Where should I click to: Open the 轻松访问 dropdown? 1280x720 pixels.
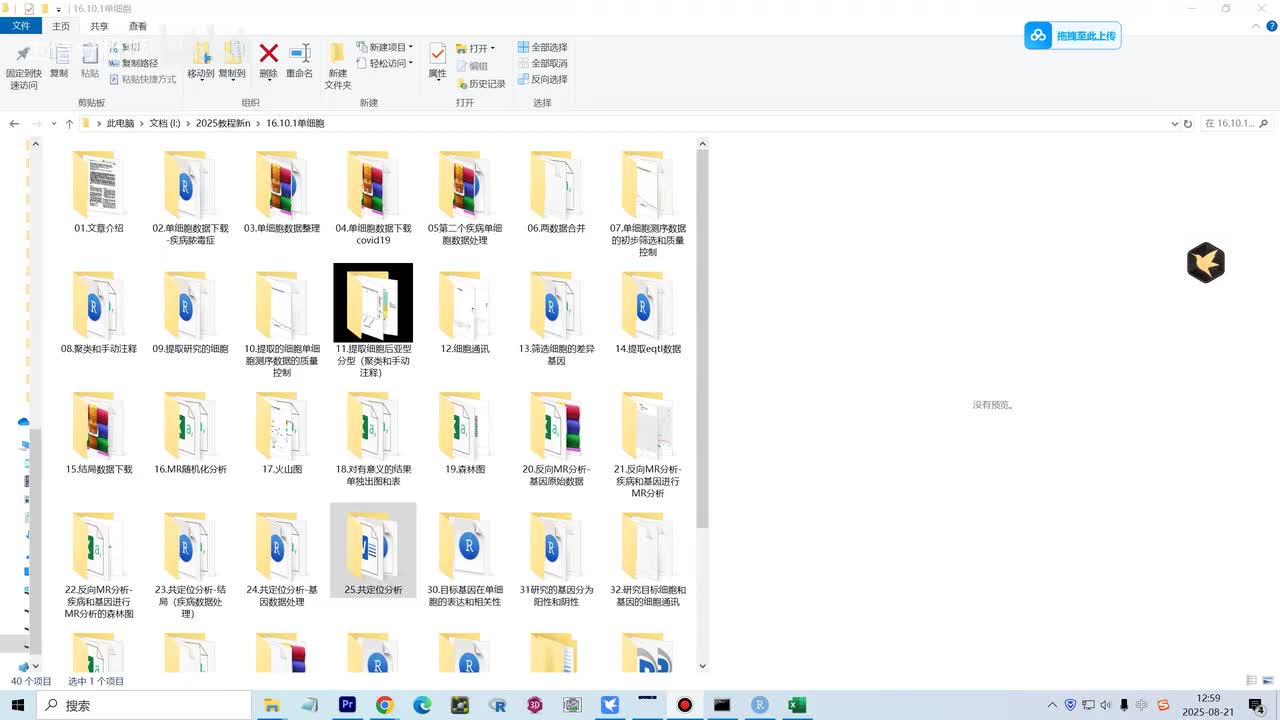385,63
